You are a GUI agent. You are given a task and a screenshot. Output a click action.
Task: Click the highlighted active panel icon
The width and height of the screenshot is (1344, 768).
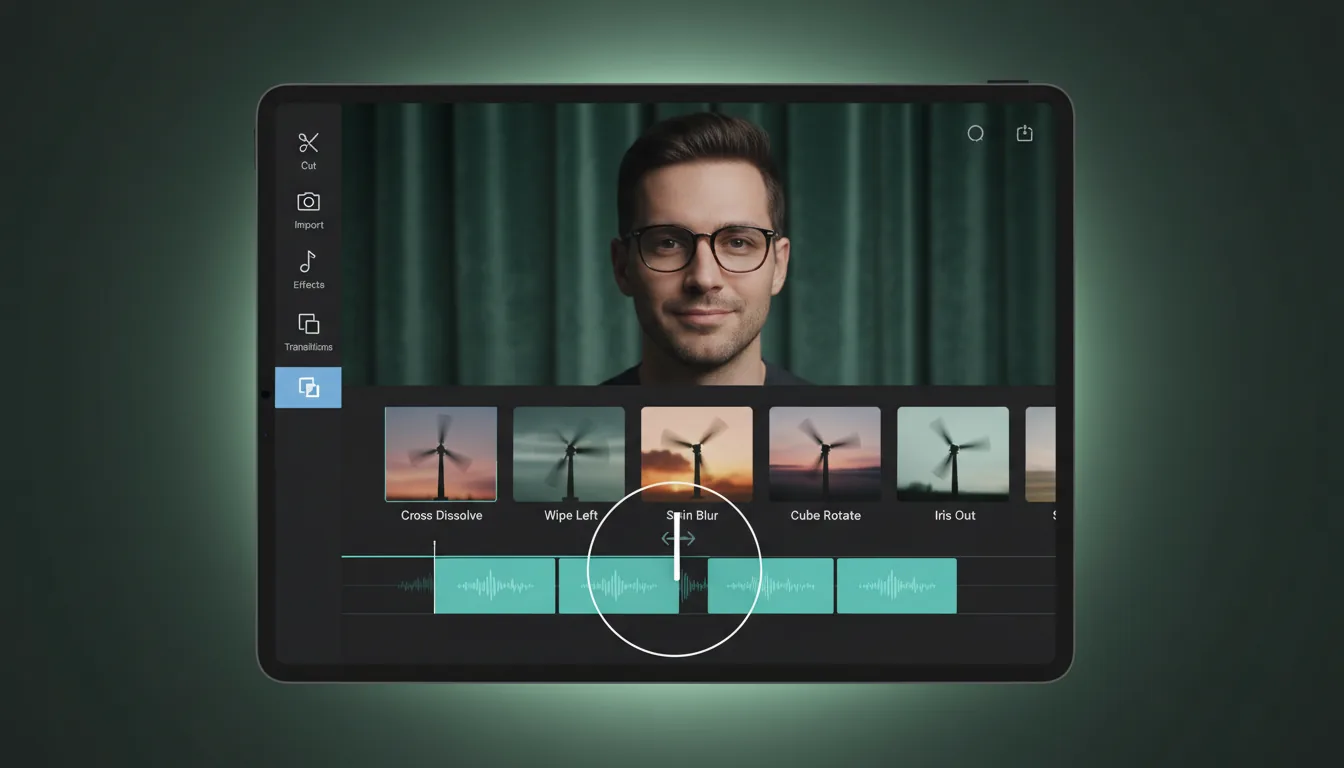pos(308,387)
